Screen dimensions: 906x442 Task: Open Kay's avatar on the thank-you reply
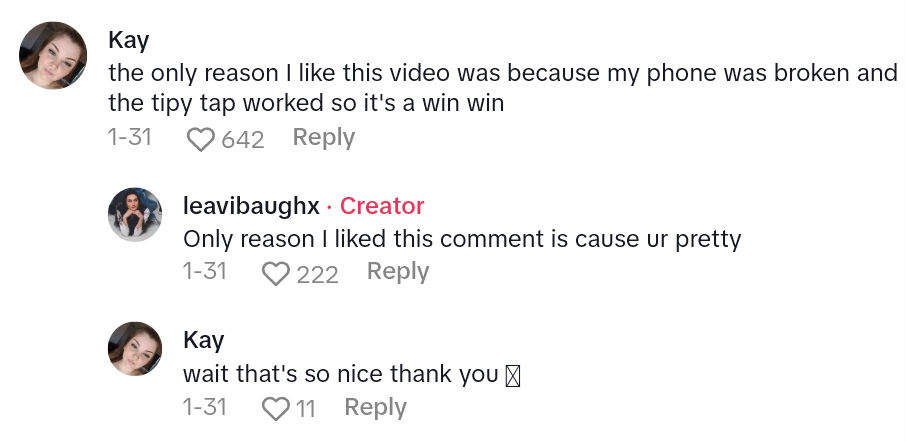click(x=134, y=349)
